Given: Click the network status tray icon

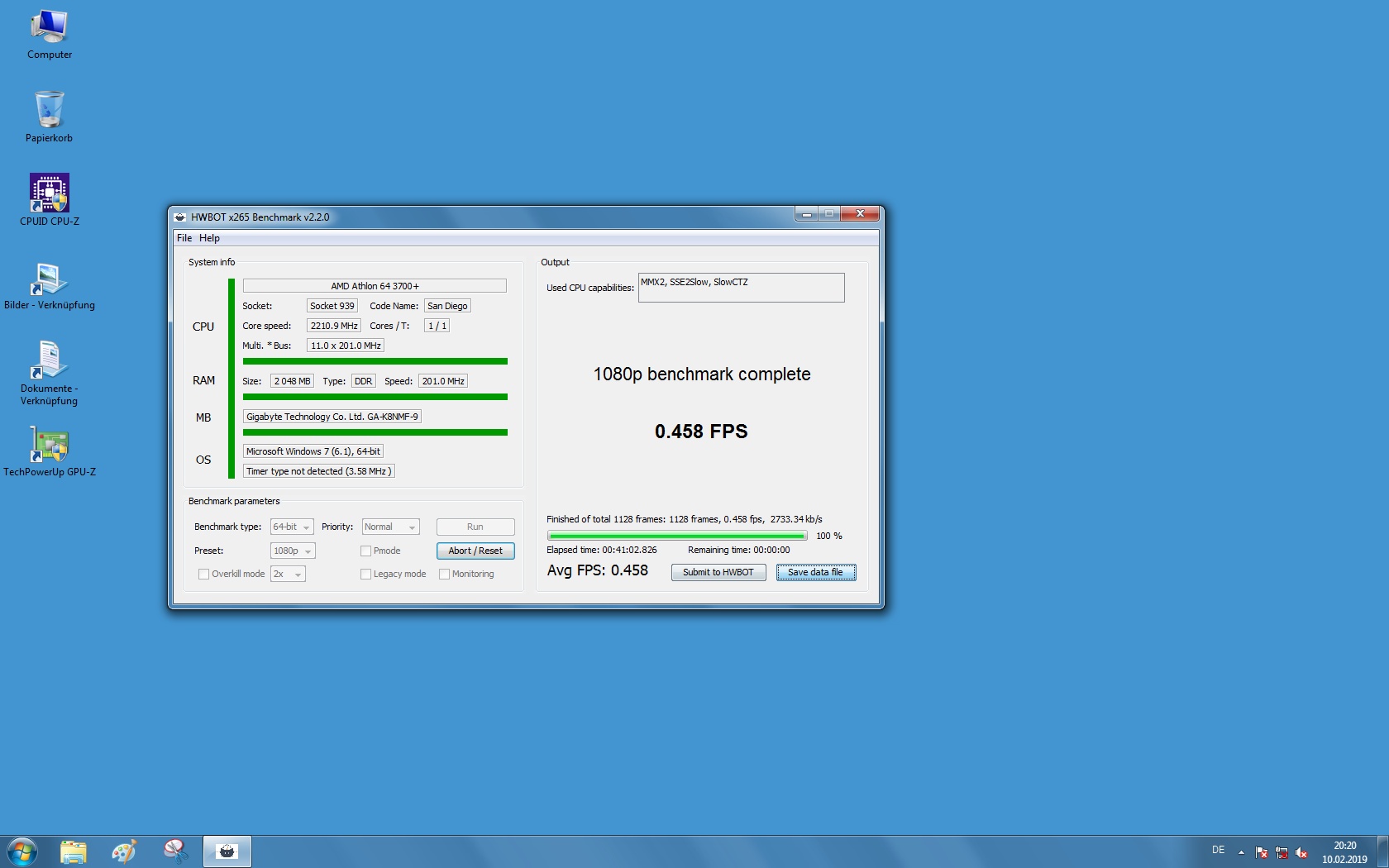Looking at the screenshot, I should [1282, 852].
